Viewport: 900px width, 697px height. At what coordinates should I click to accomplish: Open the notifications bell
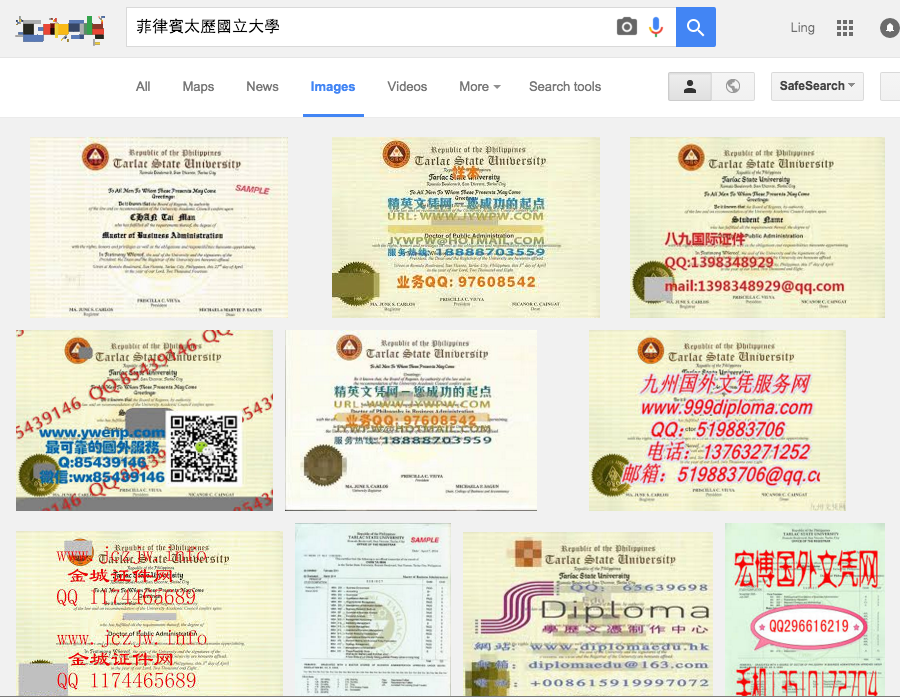coord(890,28)
